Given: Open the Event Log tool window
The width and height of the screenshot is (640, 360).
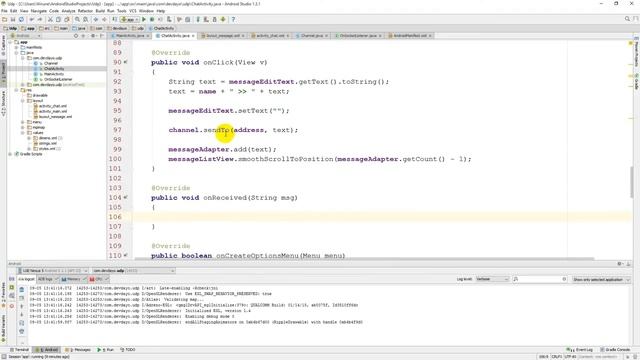Looking at the screenshot, I should coord(580,350).
